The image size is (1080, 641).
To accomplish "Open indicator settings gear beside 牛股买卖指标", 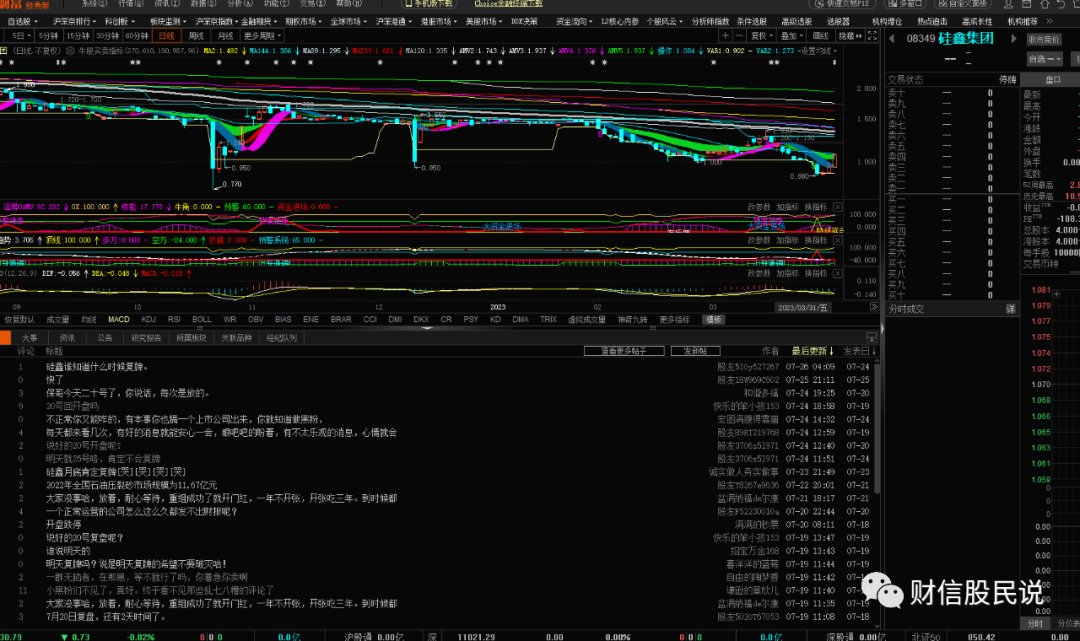I will coord(70,51).
